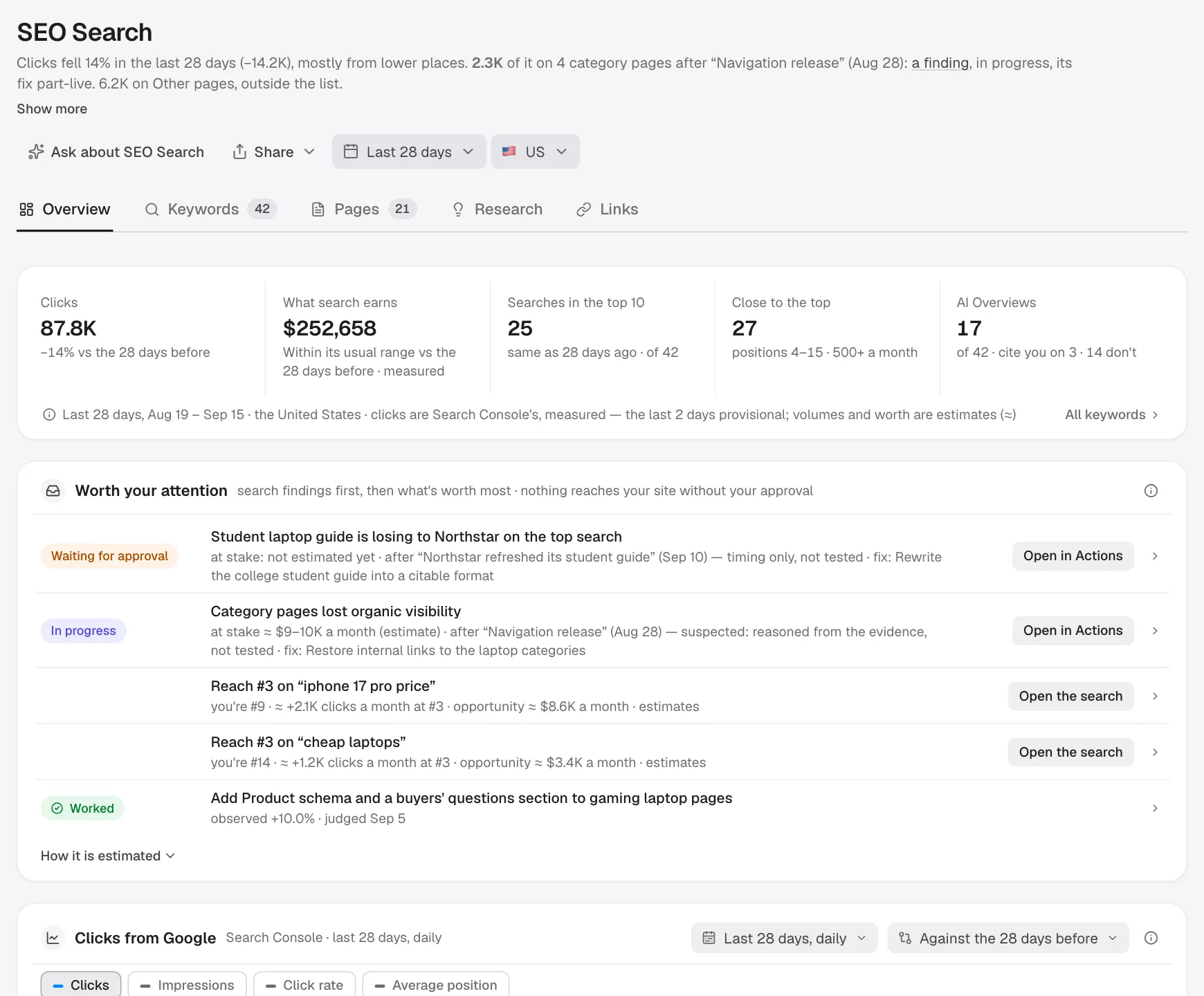Click the Waiting for approval badge
The width and height of the screenshot is (1204, 996).
109,556
